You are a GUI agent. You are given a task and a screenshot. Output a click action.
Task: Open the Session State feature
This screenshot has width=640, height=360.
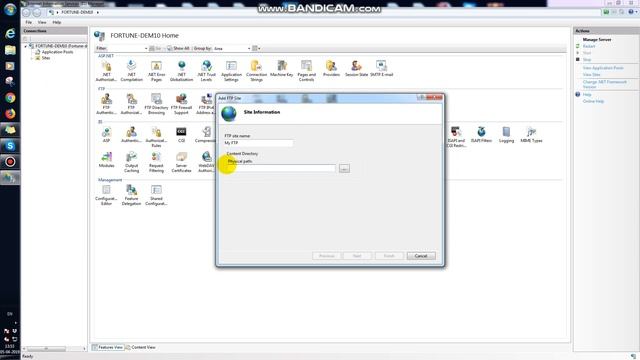coord(356,69)
